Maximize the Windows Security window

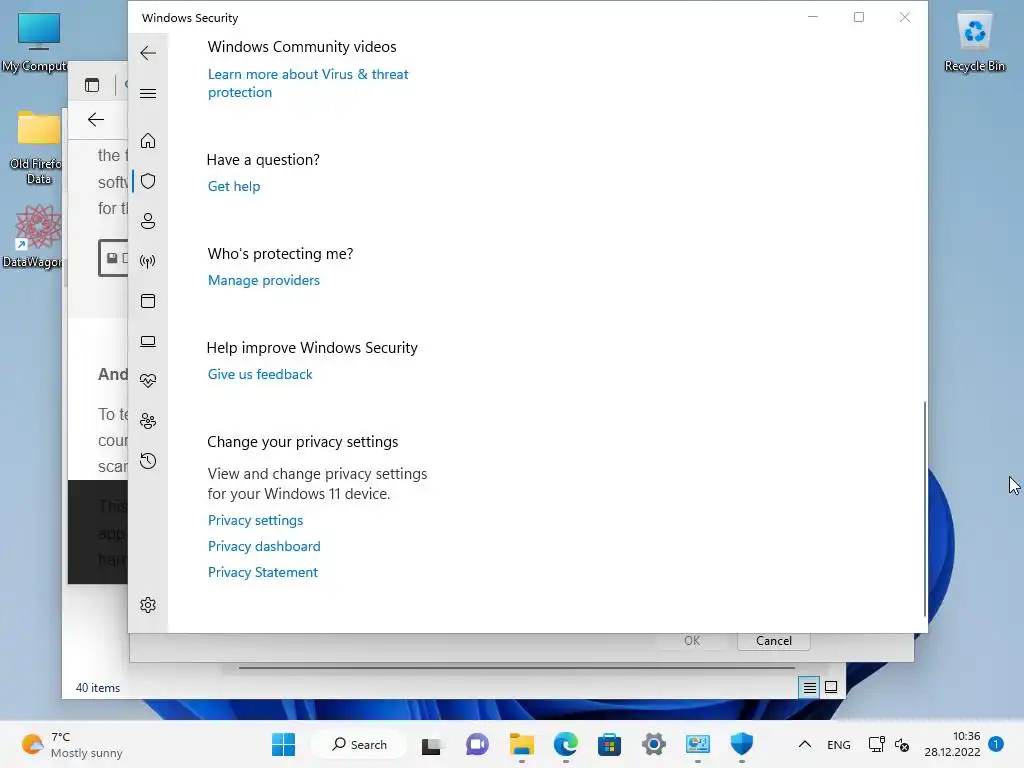click(859, 17)
